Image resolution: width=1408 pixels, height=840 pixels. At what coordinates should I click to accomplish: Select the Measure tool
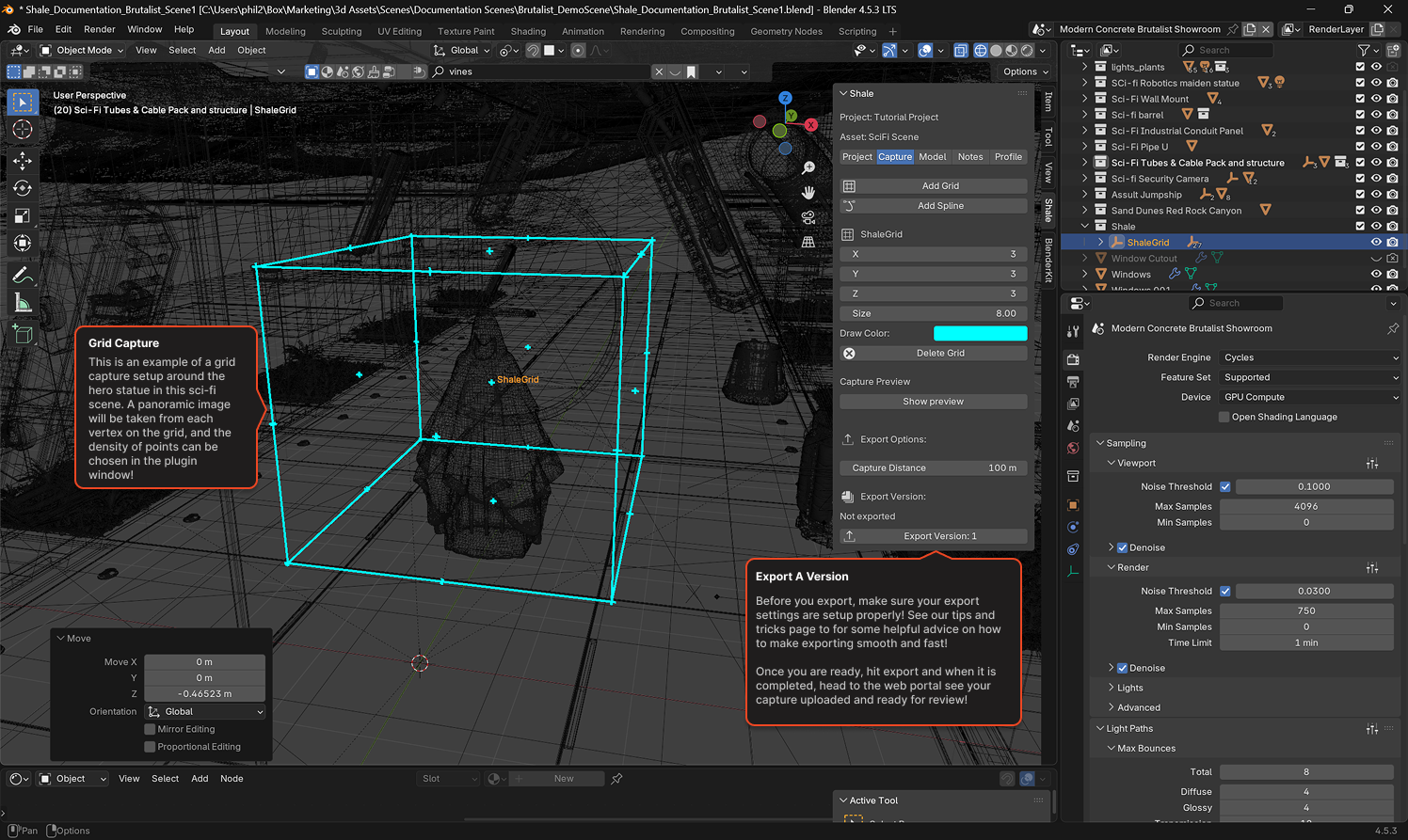tap(23, 303)
